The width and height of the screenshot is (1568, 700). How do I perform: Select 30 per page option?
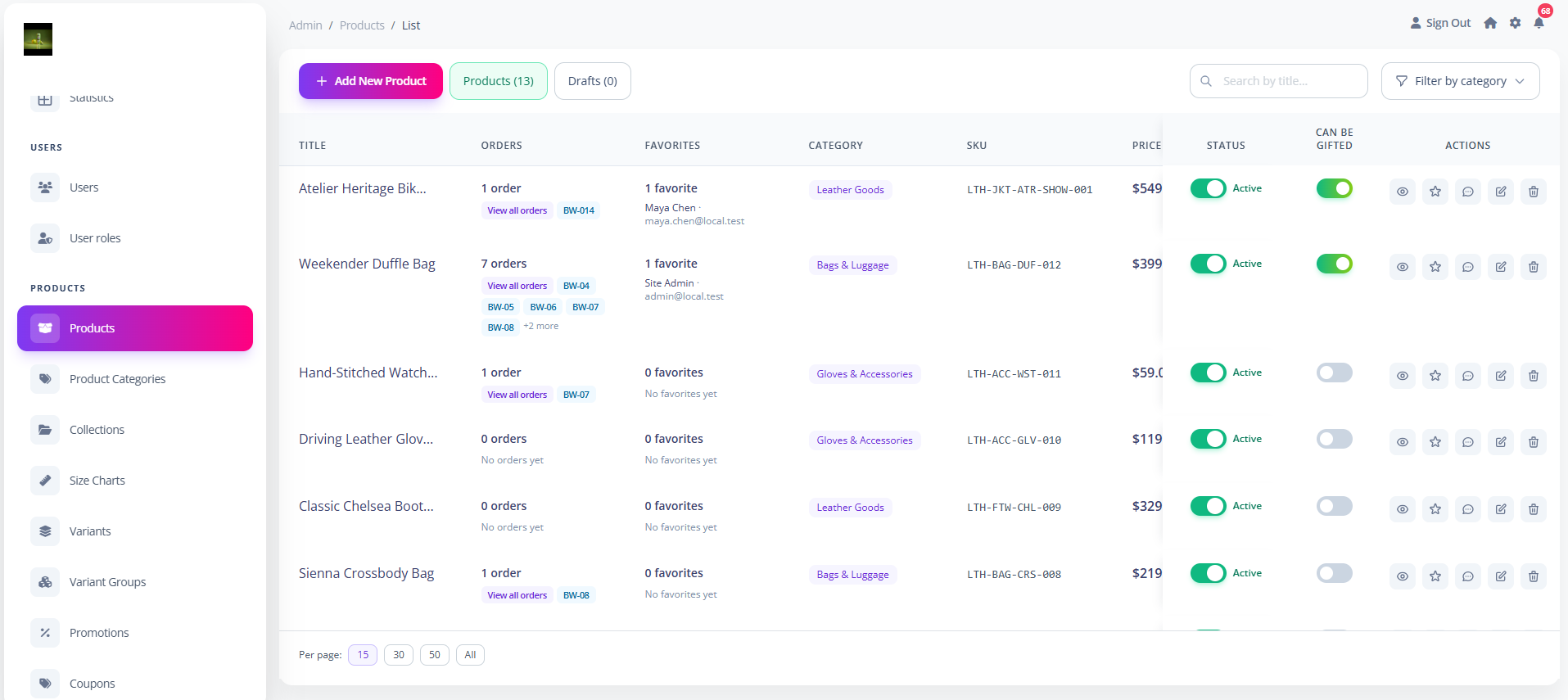click(399, 655)
